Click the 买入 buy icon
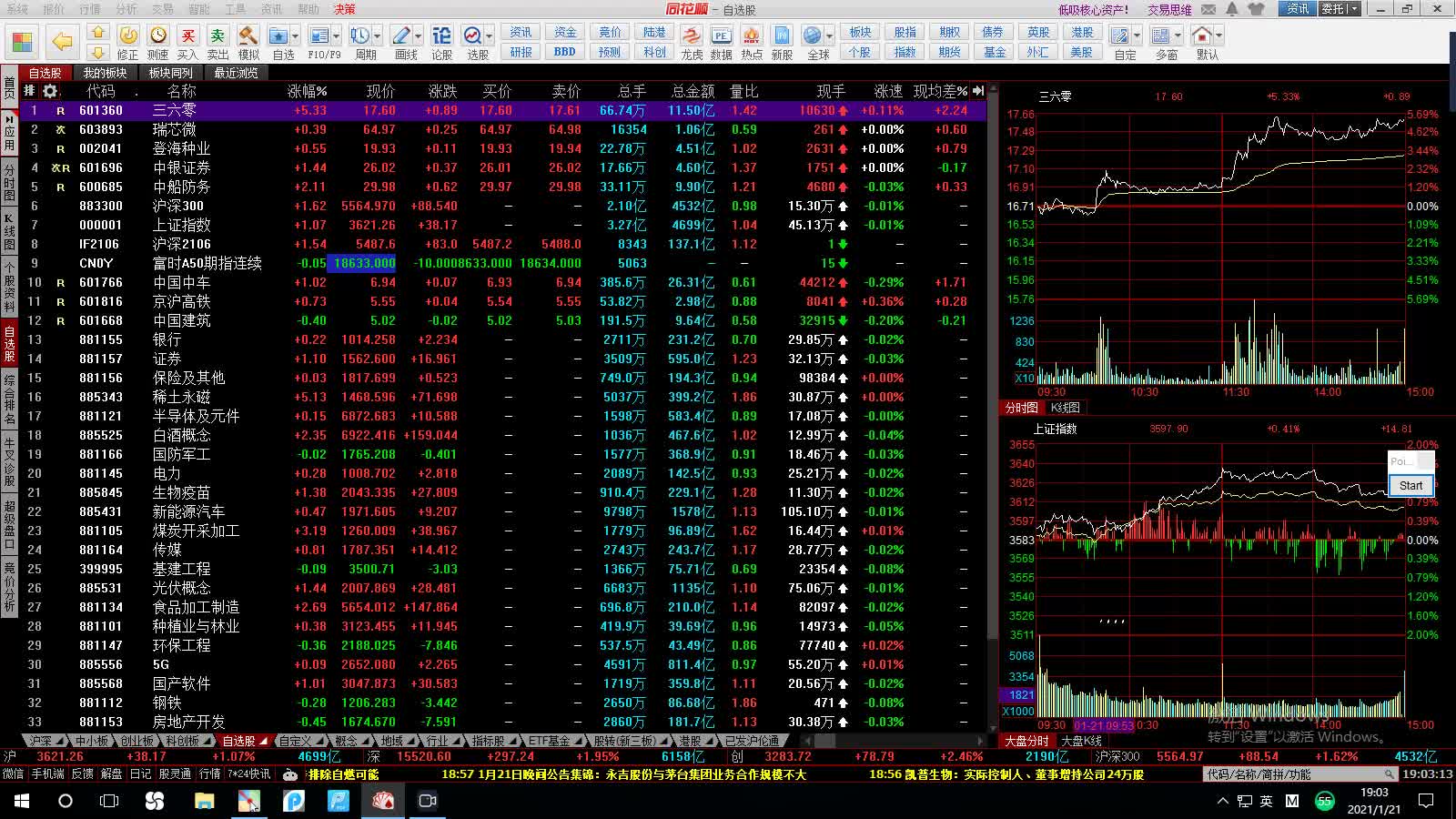The image size is (1456, 819). click(187, 42)
